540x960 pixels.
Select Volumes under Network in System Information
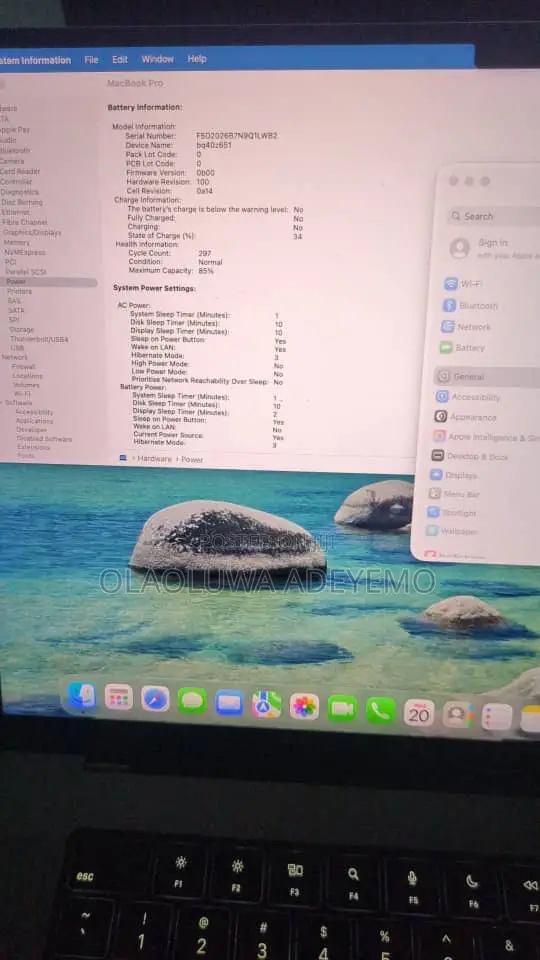(26, 385)
